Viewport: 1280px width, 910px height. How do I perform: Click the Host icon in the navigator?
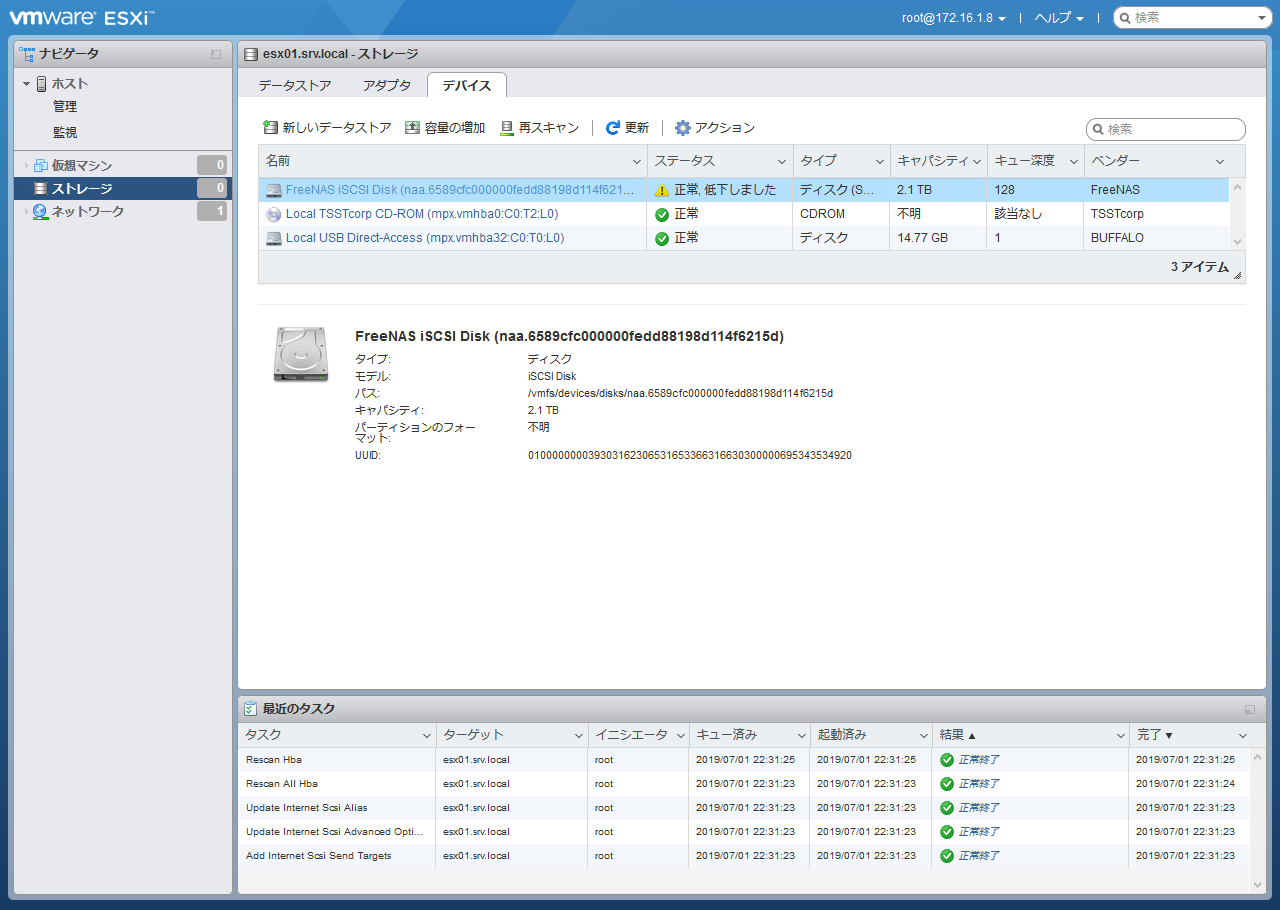point(41,84)
